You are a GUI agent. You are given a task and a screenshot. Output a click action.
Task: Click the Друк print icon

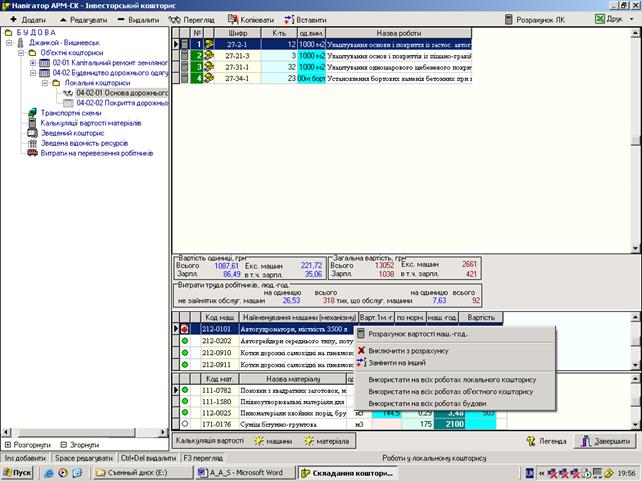(599, 19)
